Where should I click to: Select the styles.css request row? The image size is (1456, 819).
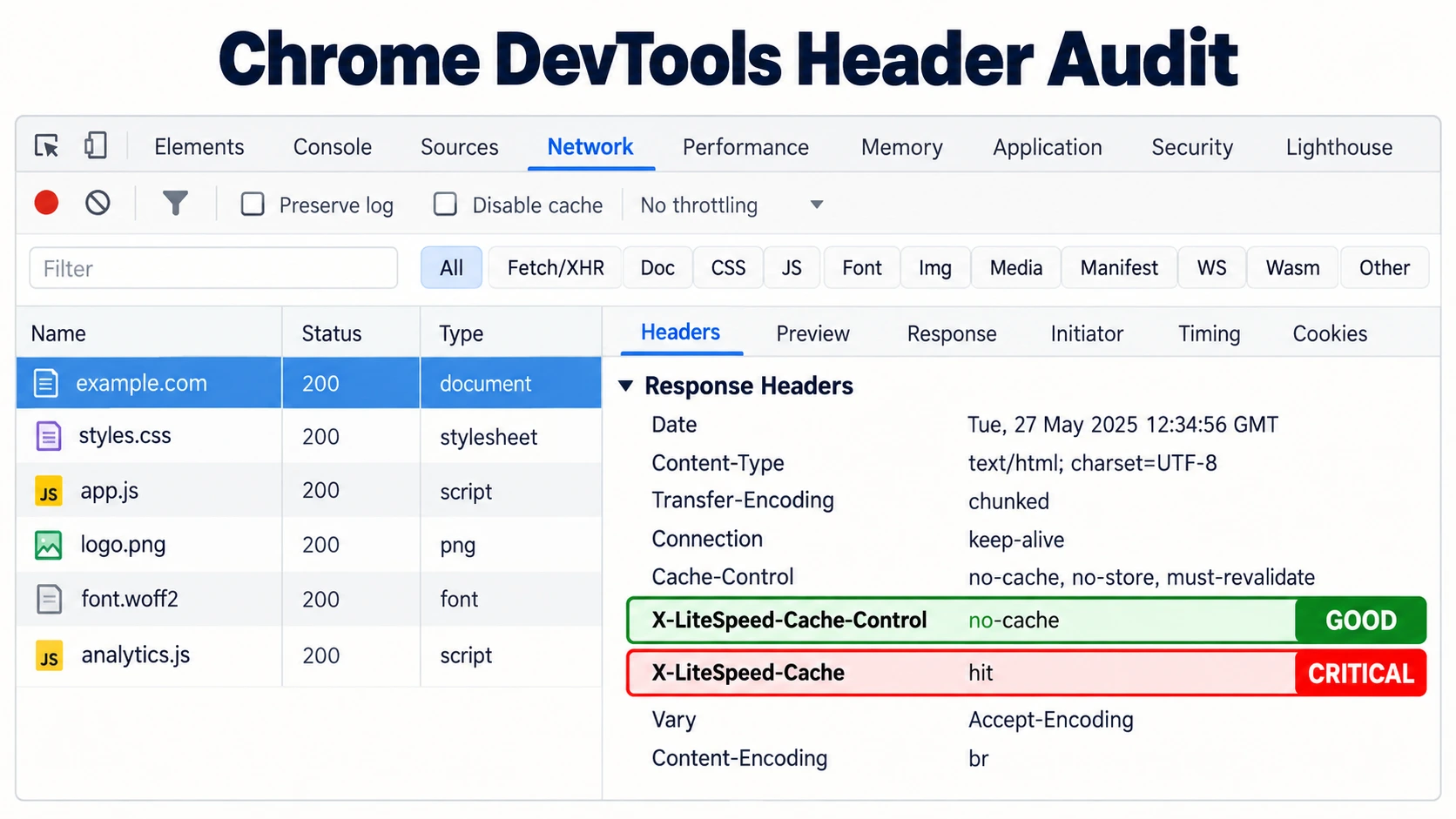point(309,436)
